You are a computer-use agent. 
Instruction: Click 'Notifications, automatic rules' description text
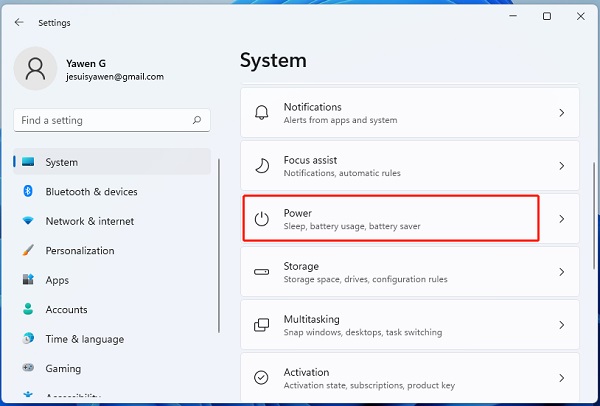[342, 173]
